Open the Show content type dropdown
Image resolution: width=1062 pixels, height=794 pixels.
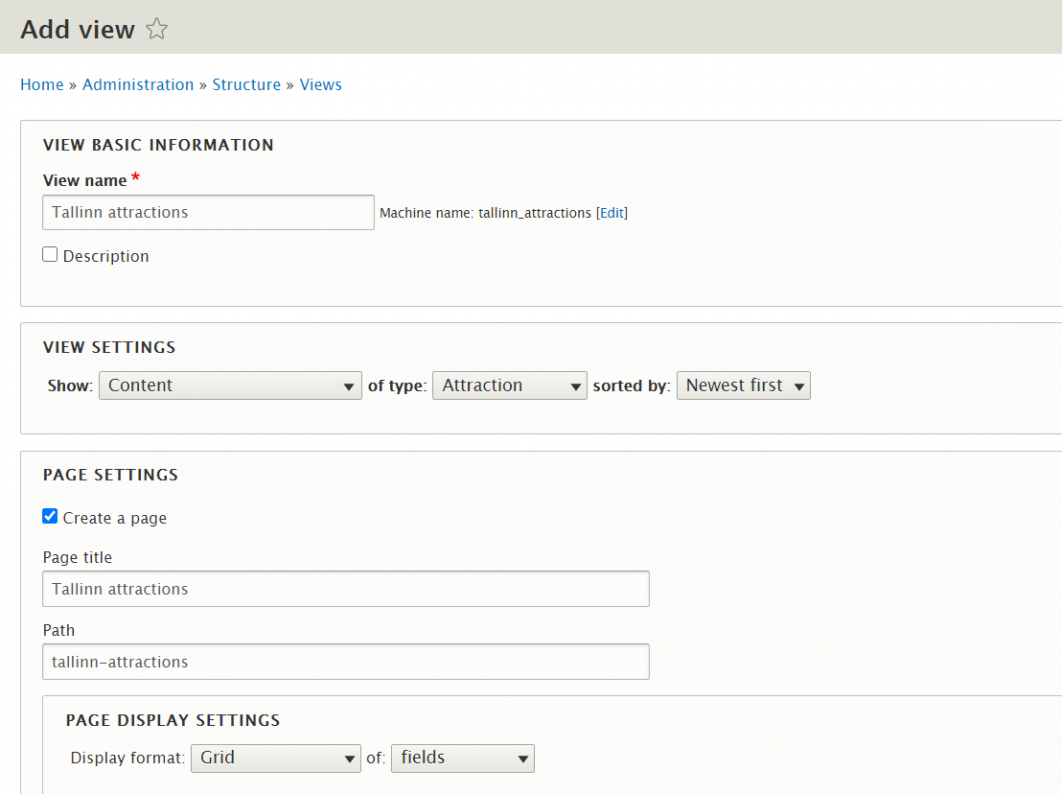point(230,385)
